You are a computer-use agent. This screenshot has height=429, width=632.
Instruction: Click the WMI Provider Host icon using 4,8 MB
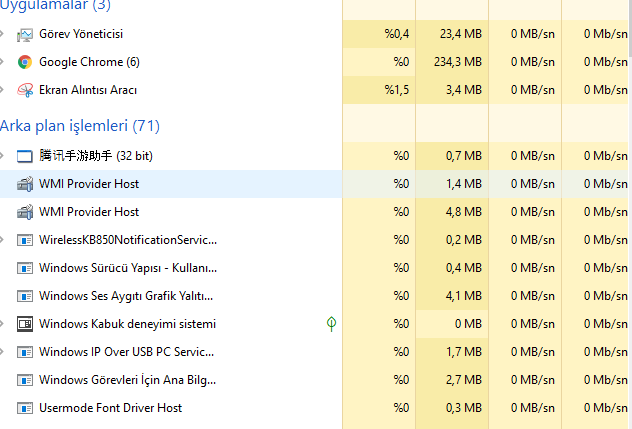(25, 212)
